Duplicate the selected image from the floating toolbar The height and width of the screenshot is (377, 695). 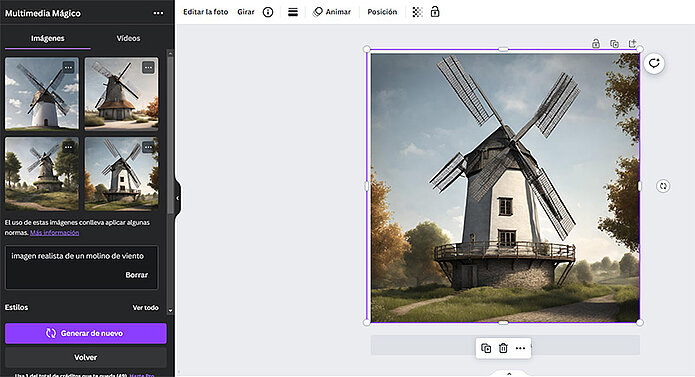tap(486, 348)
